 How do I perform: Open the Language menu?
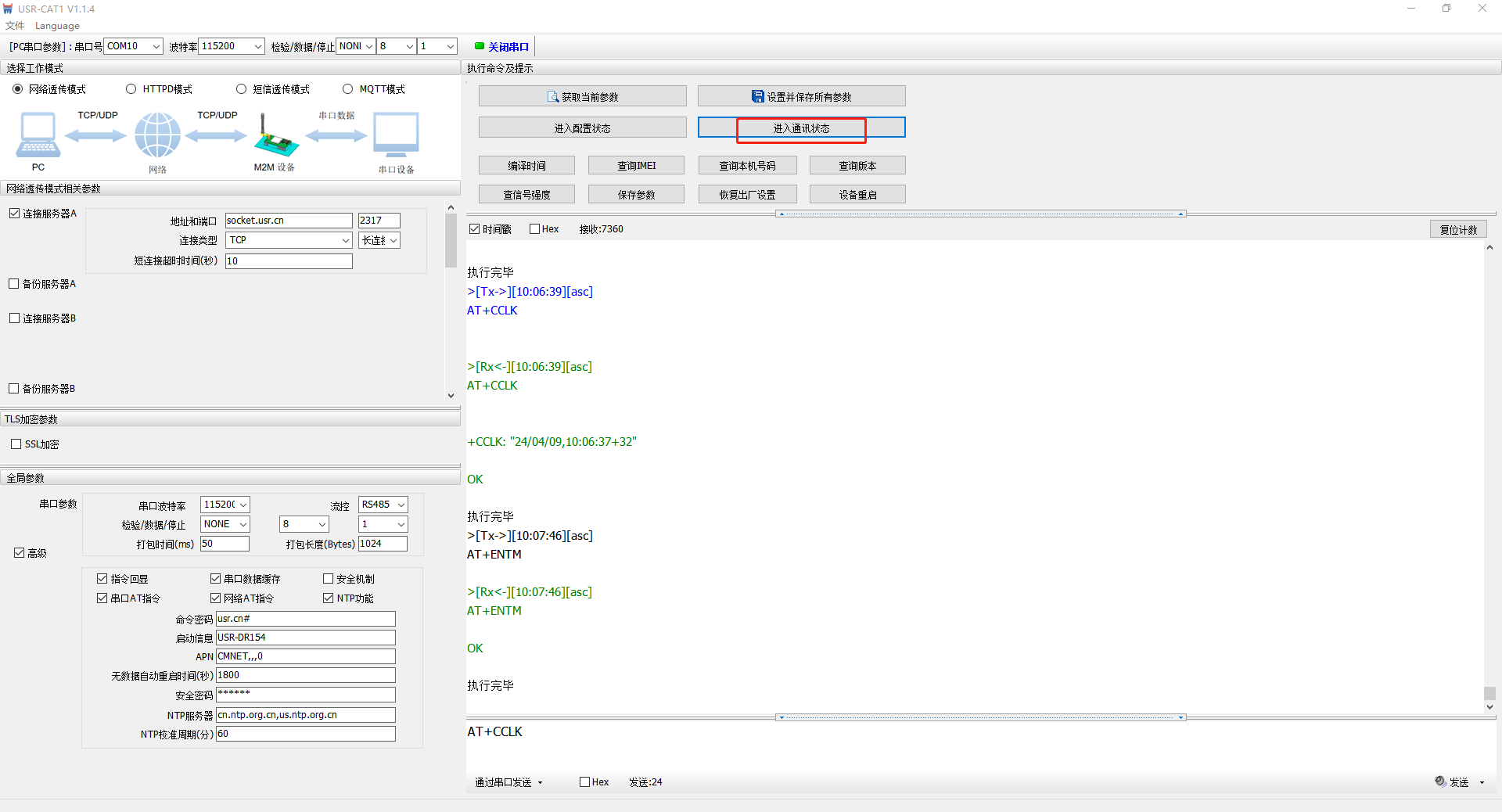pos(57,26)
